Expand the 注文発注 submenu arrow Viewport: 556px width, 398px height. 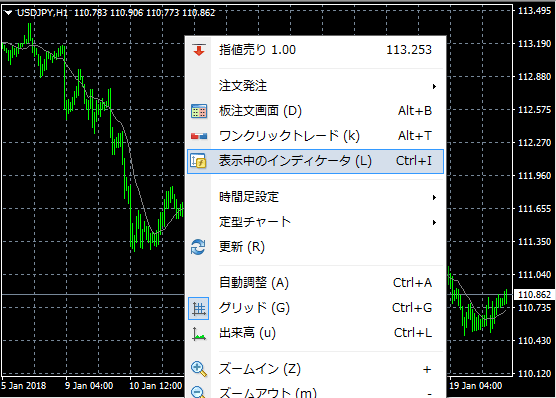(x=434, y=86)
